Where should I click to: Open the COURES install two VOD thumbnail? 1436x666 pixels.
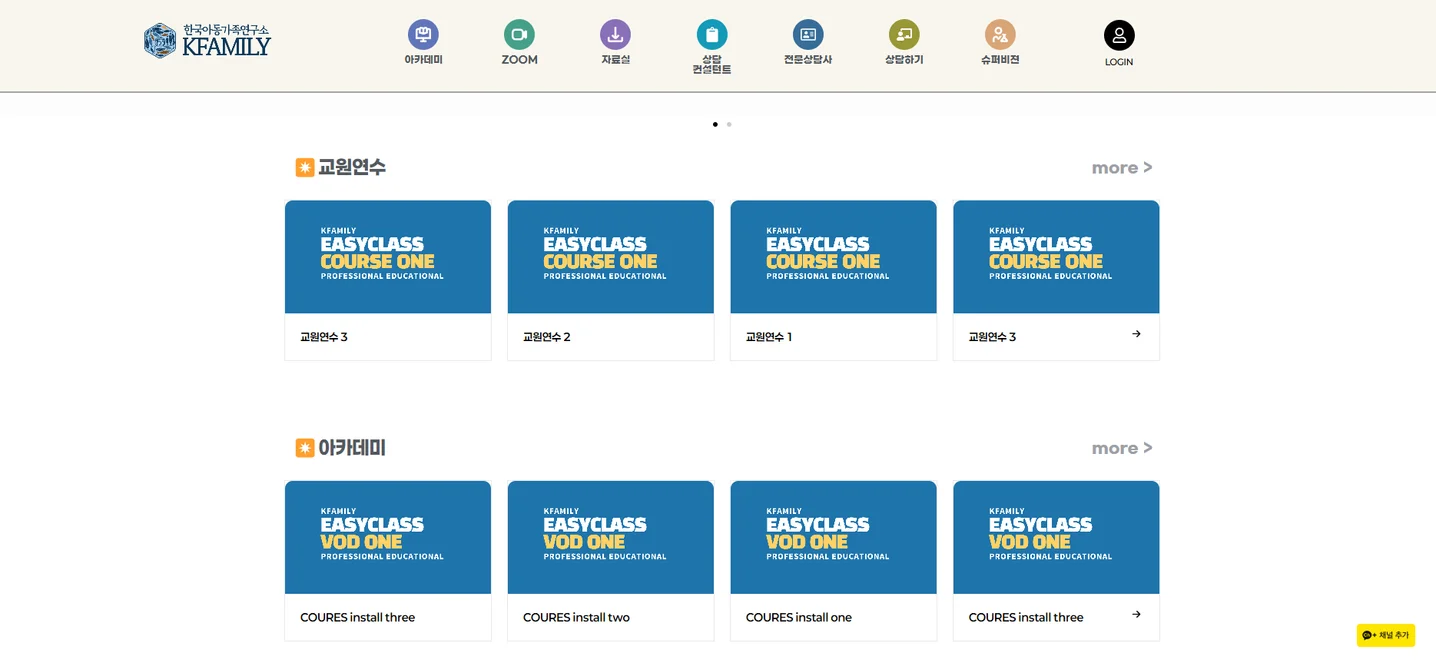point(611,537)
